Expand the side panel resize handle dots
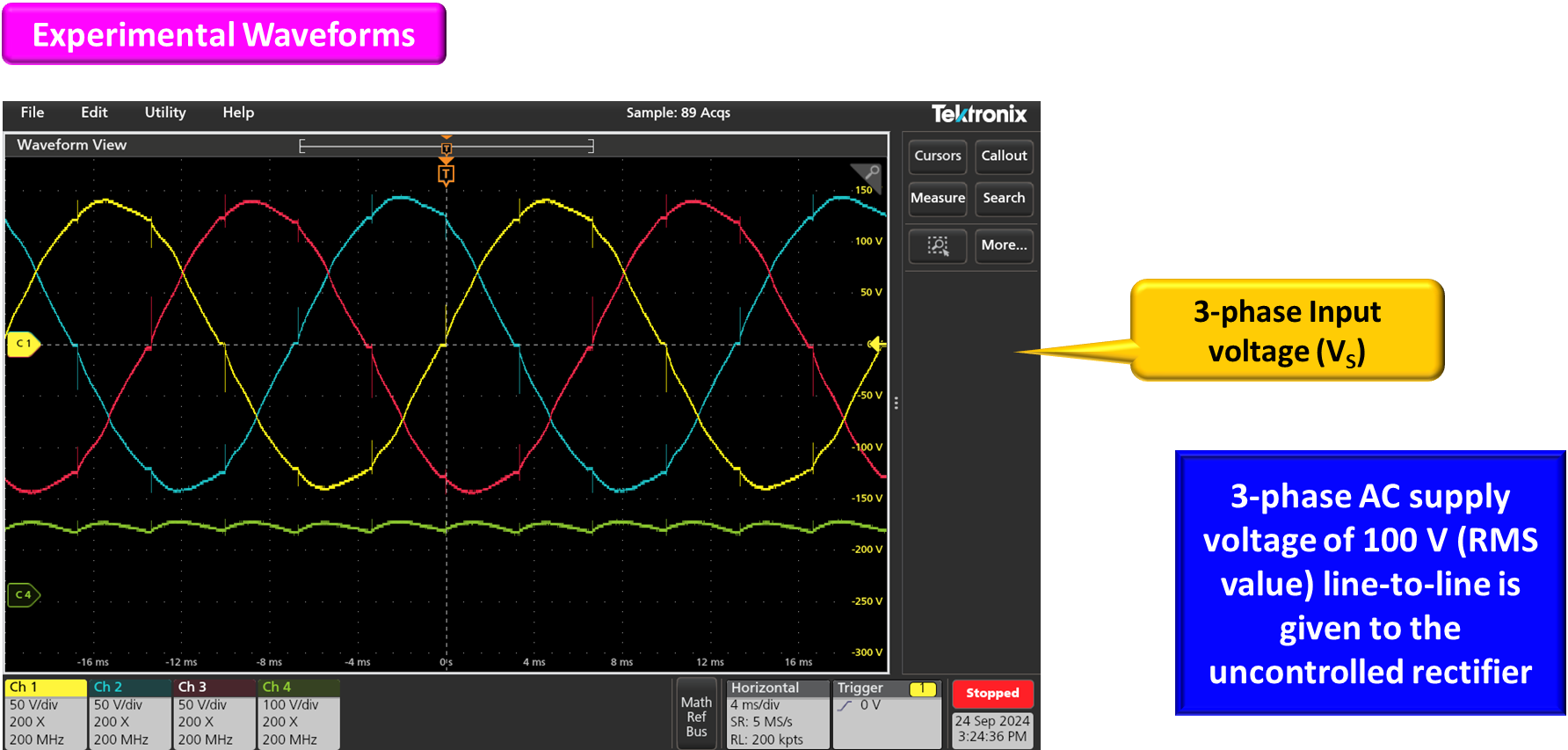The image size is (1568, 750). (896, 404)
